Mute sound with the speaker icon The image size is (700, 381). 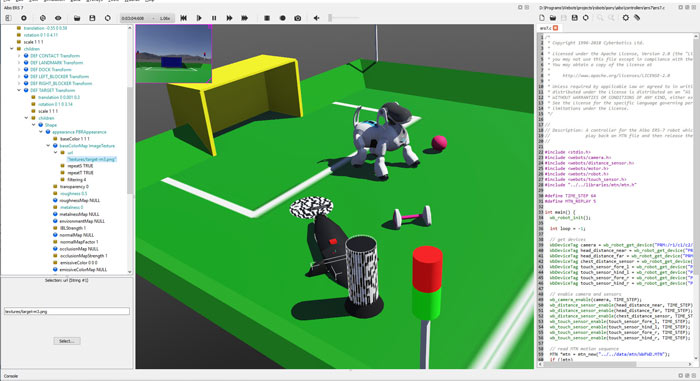317,18
